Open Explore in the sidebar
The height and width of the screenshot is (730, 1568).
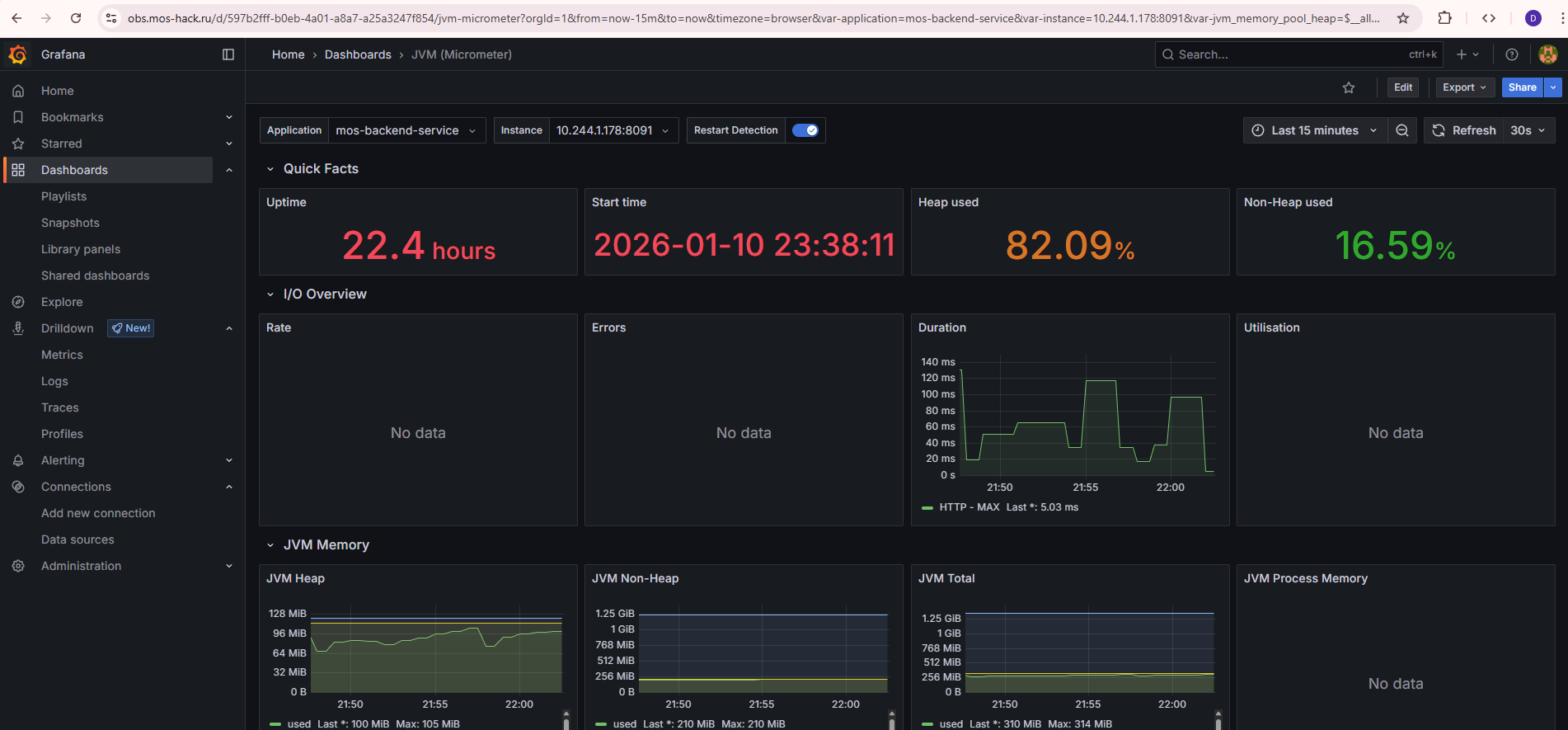click(x=62, y=302)
